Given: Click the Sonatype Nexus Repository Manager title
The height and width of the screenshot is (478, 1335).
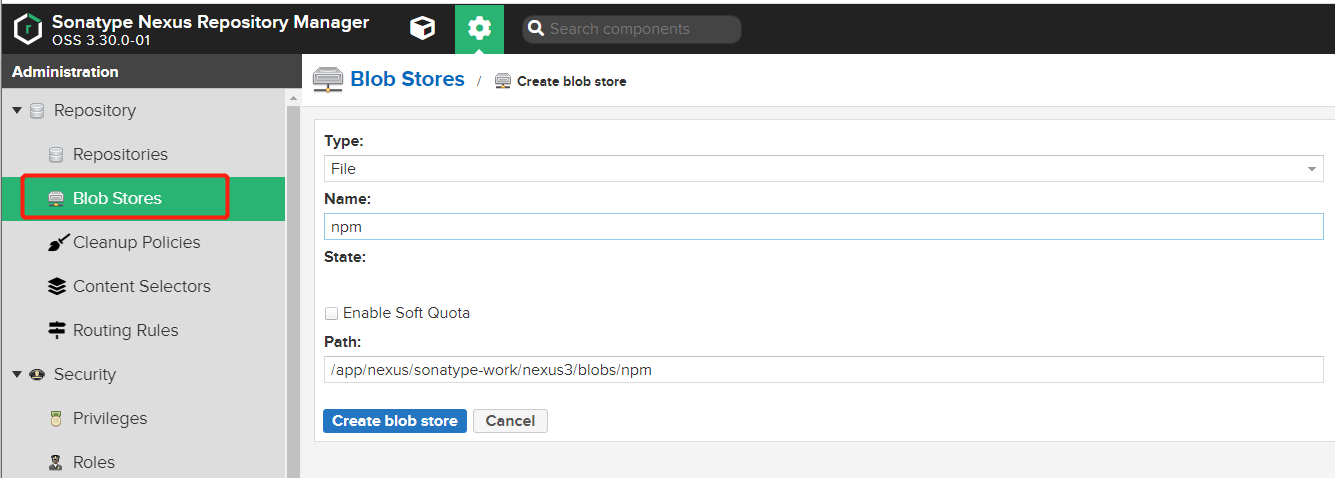Looking at the screenshot, I should click(210, 22).
